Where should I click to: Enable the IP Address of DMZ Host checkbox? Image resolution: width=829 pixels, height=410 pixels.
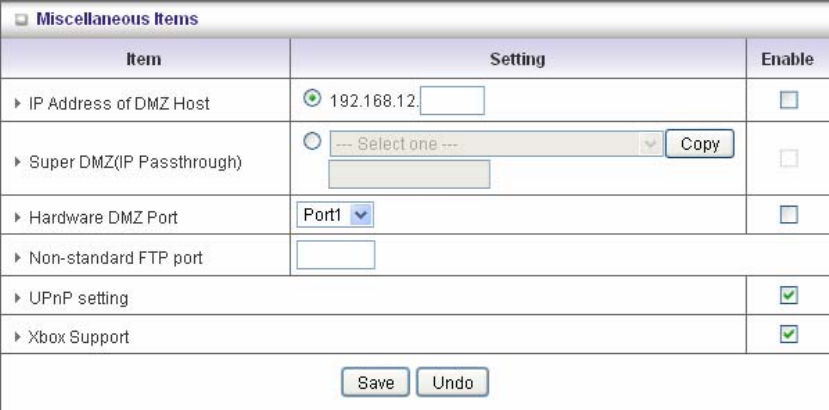[x=787, y=100]
